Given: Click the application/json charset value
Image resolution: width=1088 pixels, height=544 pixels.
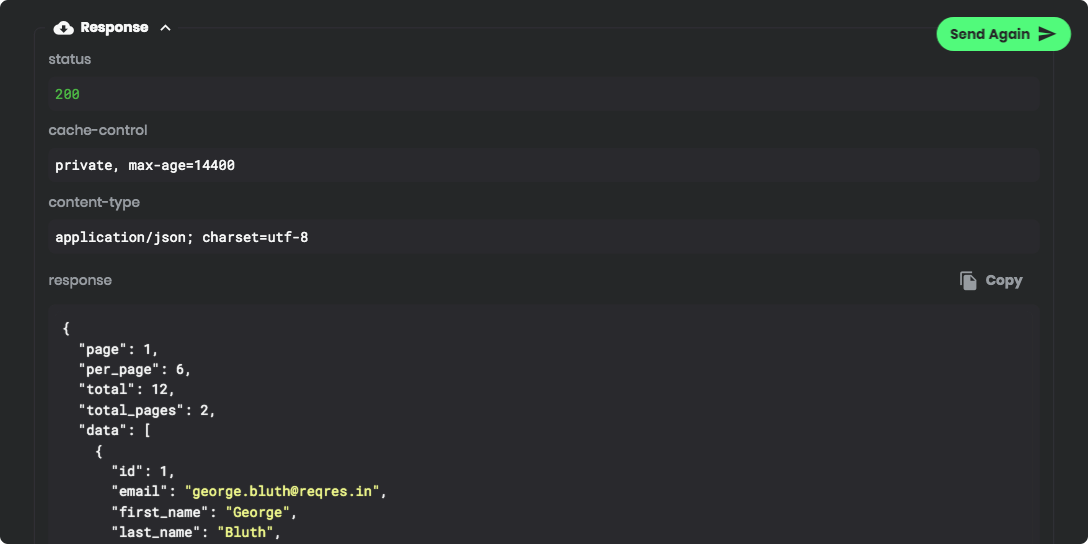Looking at the screenshot, I should 181,237.
